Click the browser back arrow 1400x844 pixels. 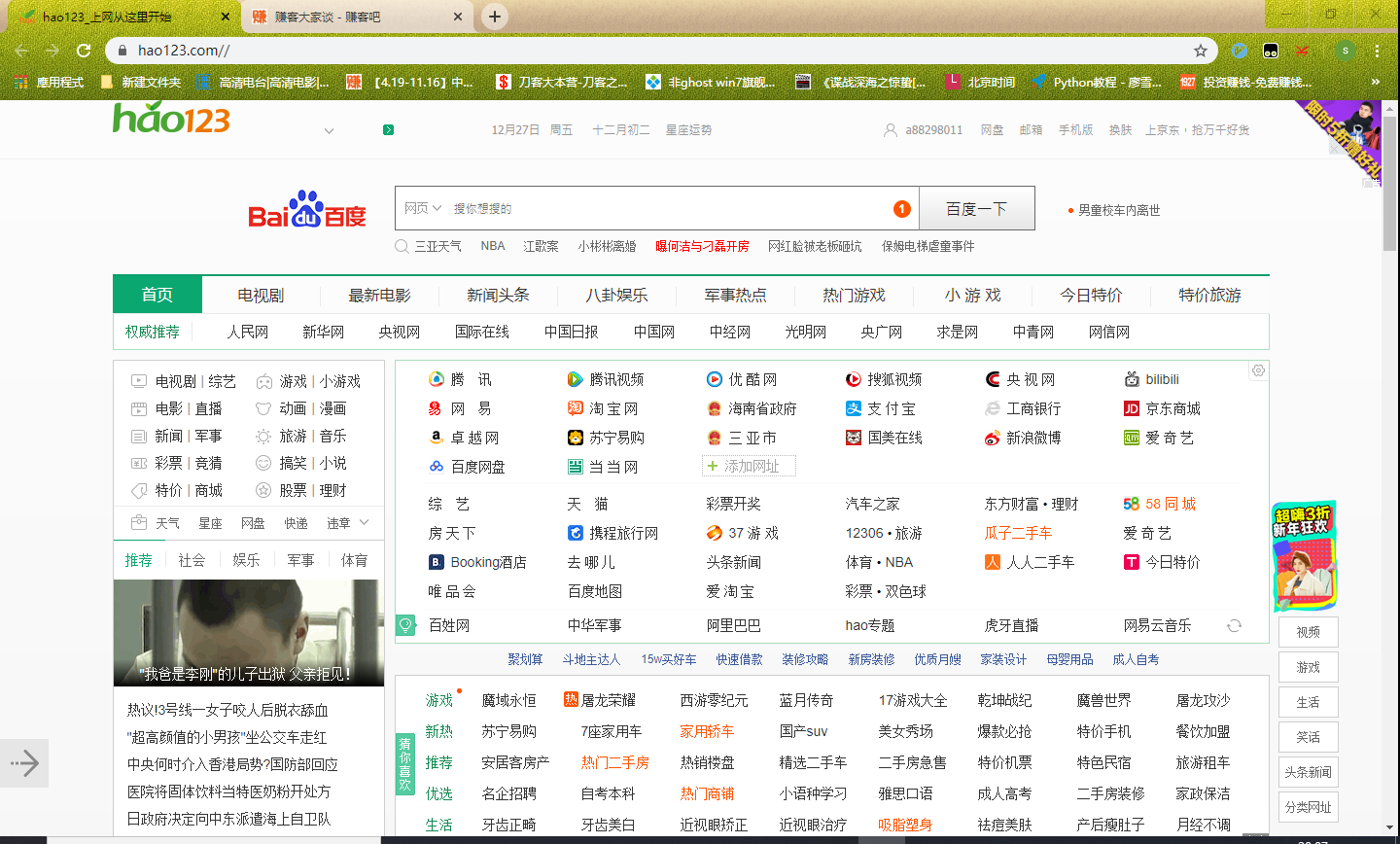(x=21, y=51)
